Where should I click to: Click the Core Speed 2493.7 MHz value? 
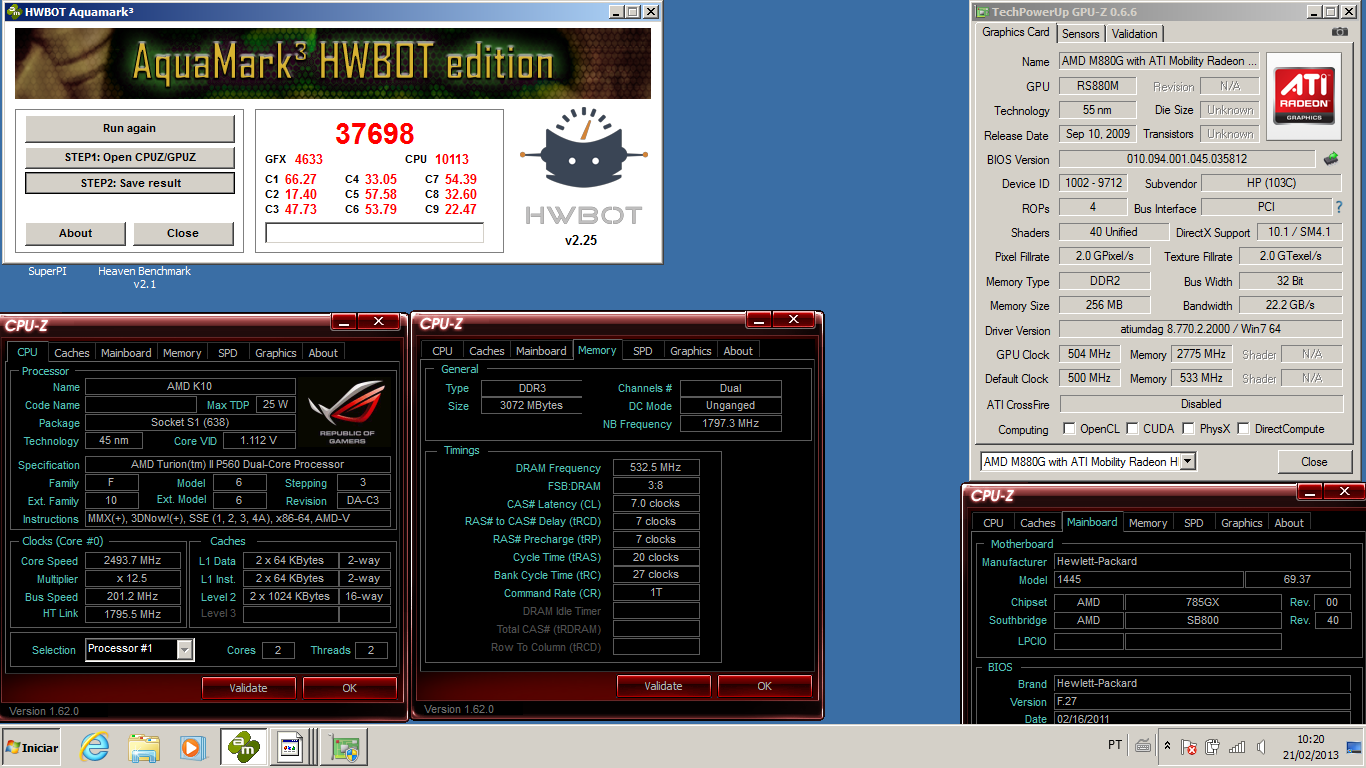coord(133,561)
